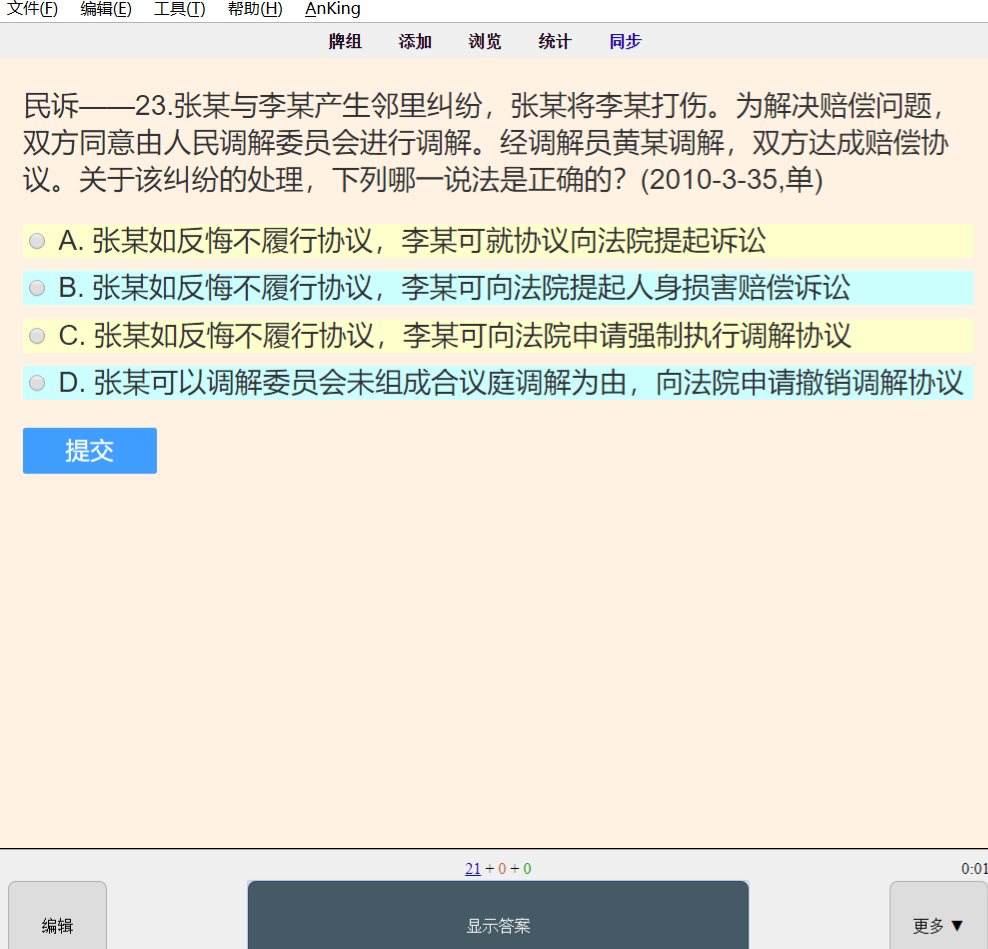This screenshot has height=949, width=988.
Task: Click option D text about 撤销调解协议
Action: [511, 383]
